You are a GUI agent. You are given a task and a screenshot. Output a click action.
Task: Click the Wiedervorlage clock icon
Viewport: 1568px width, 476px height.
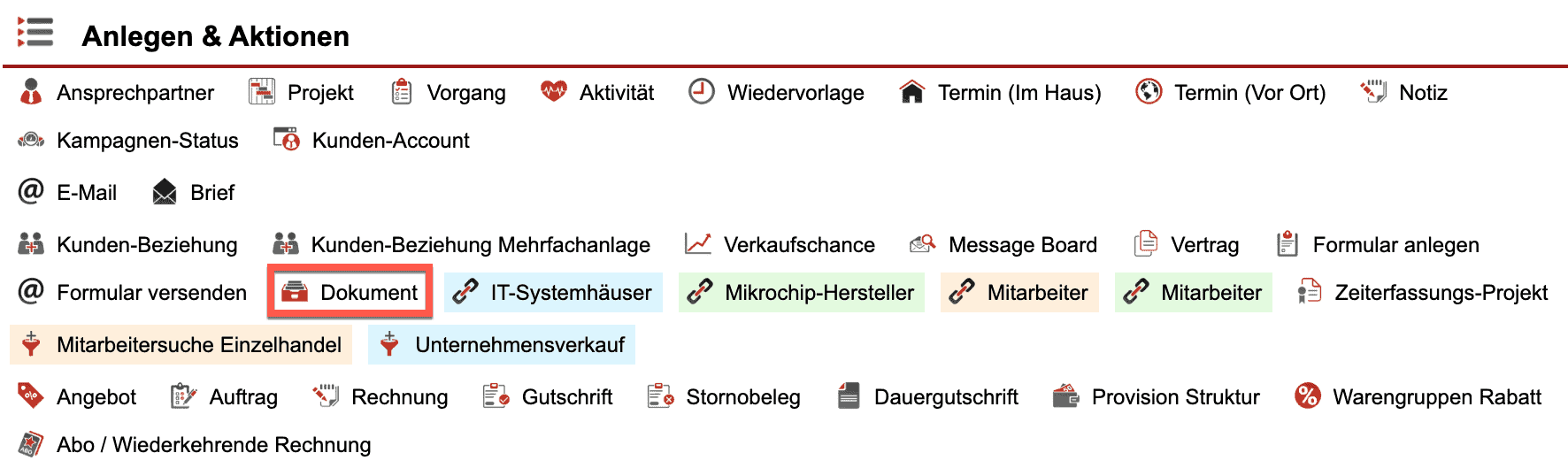(x=702, y=92)
